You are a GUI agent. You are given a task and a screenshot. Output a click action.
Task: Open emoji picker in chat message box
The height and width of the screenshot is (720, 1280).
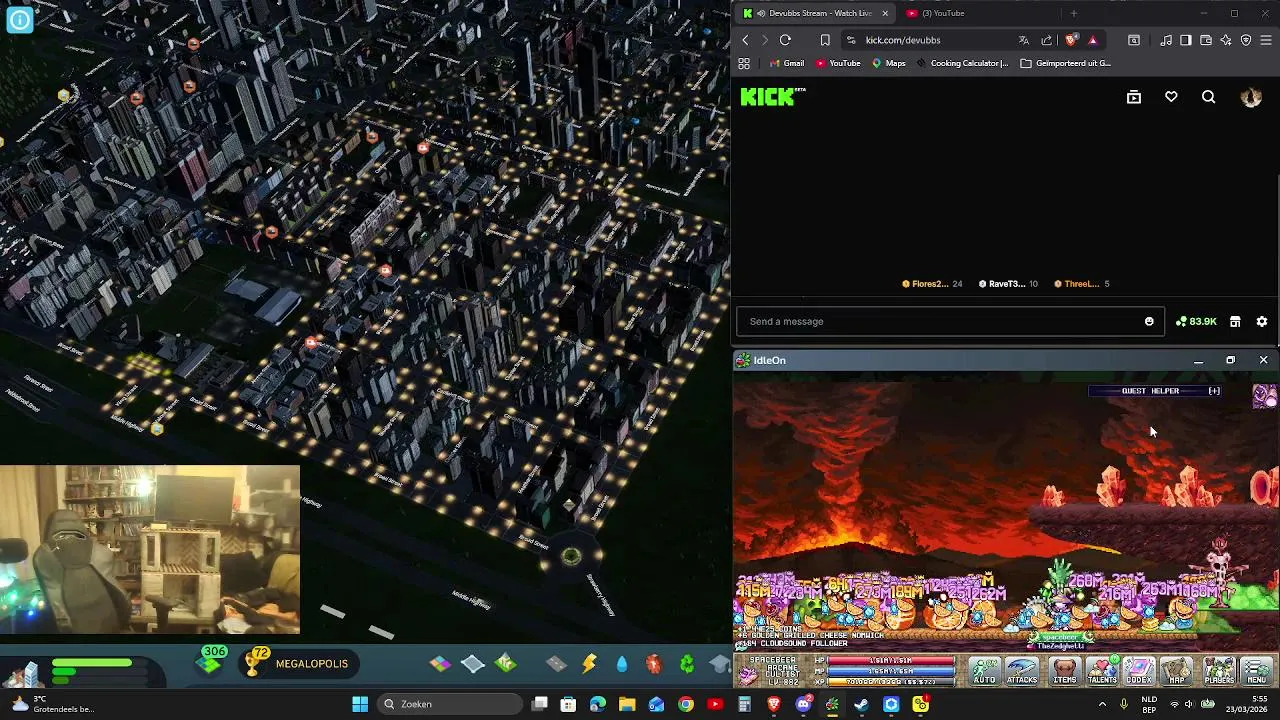click(x=1149, y=321)
